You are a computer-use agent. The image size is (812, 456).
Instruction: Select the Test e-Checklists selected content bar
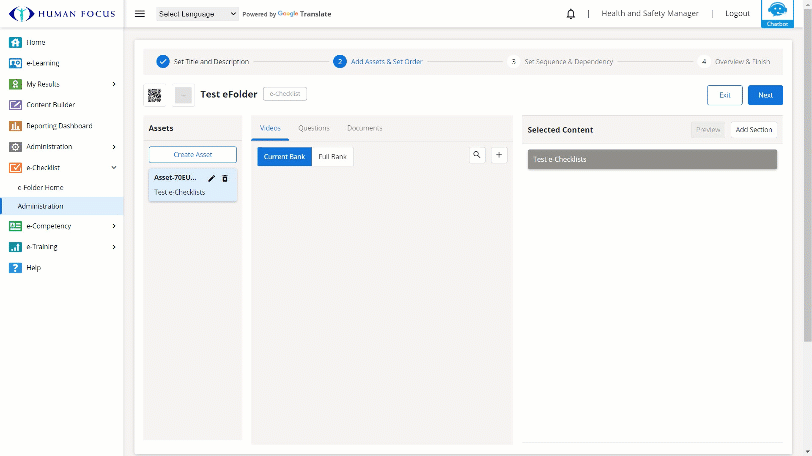[x=652, y=159]
